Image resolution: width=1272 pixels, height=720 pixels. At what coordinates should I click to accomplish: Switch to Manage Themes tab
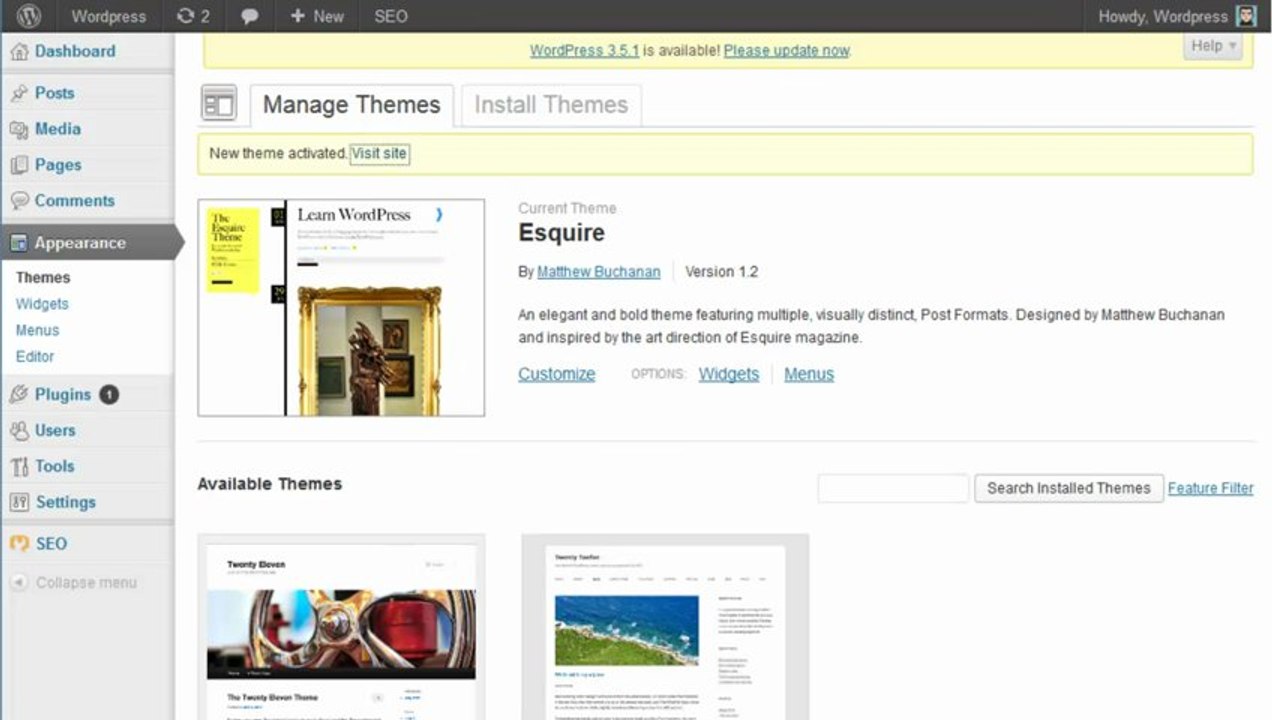(352, 105)
